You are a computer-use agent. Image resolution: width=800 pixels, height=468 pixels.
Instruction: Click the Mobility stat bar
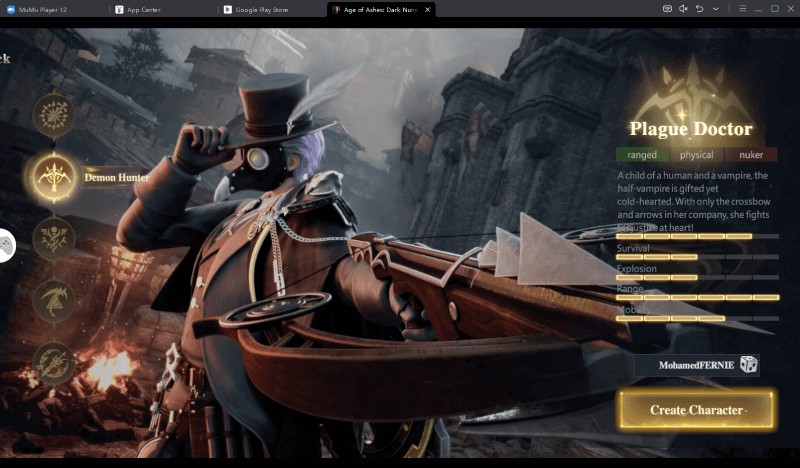(x=697, y=318)
